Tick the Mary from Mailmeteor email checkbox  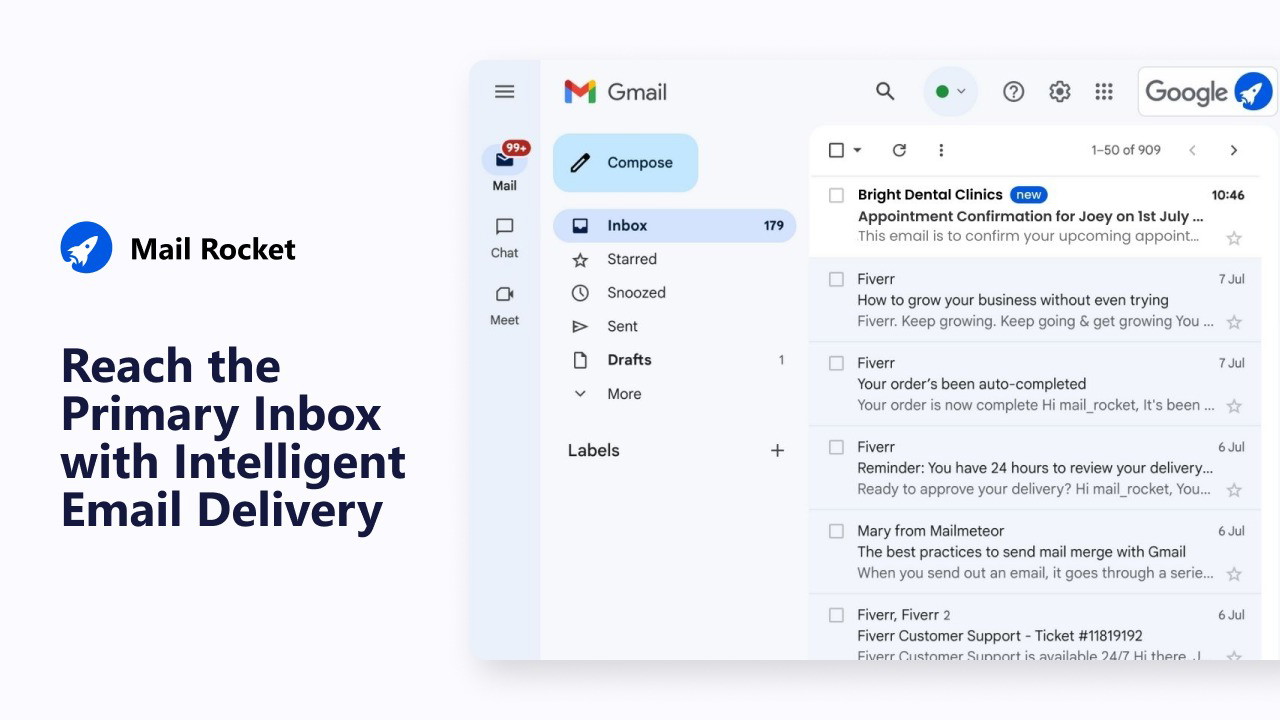[x=837, y=531]
